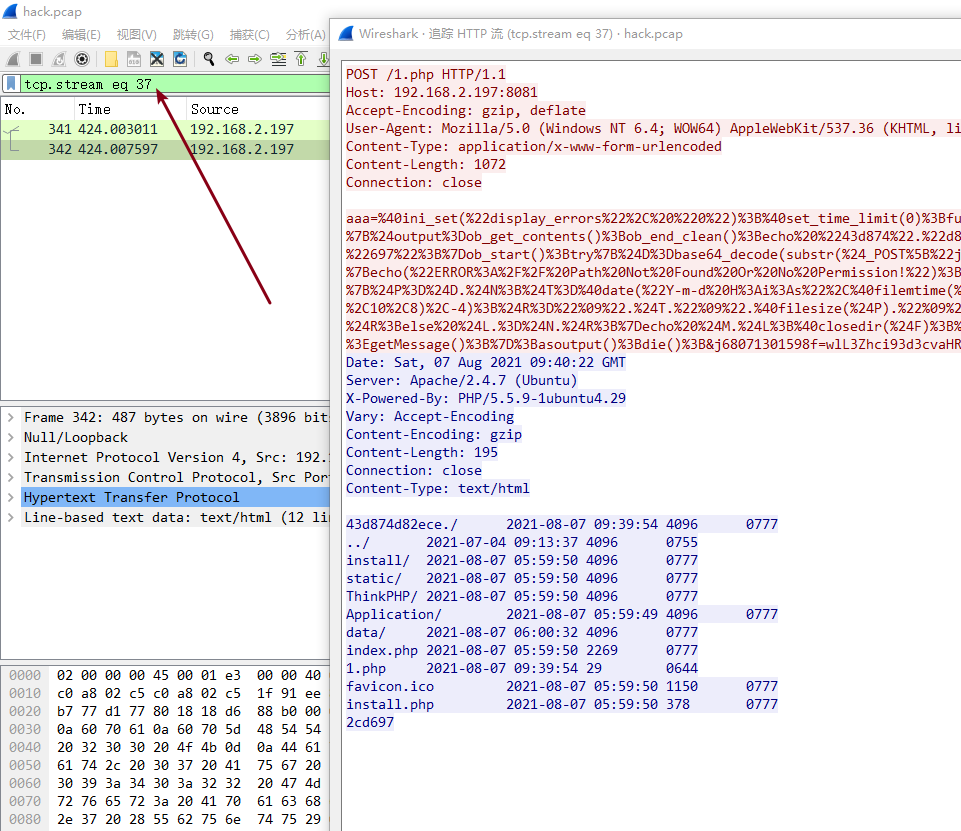Click hex dump offset 0000 row
The height and width of the screenshot is (831, 961).
click(165, 675)
